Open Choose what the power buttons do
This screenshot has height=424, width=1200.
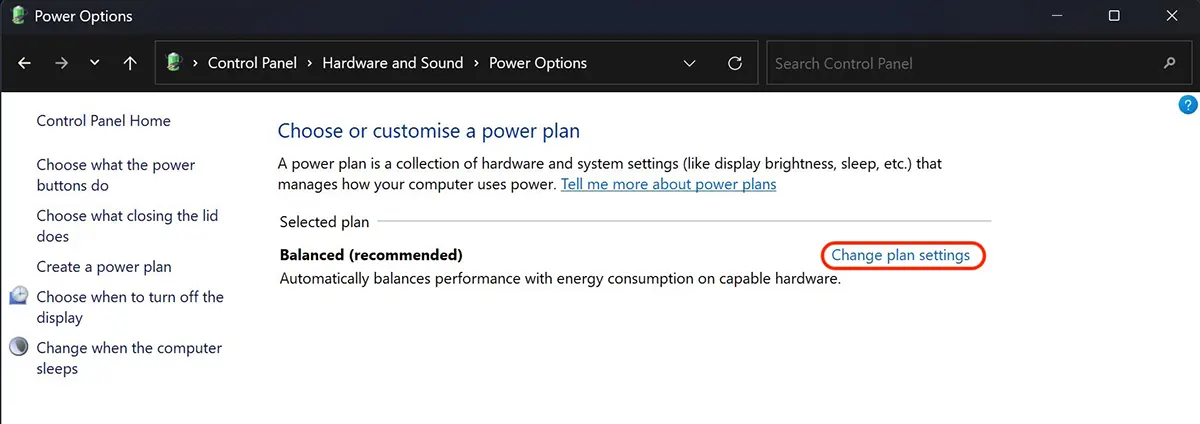(116, 175)
